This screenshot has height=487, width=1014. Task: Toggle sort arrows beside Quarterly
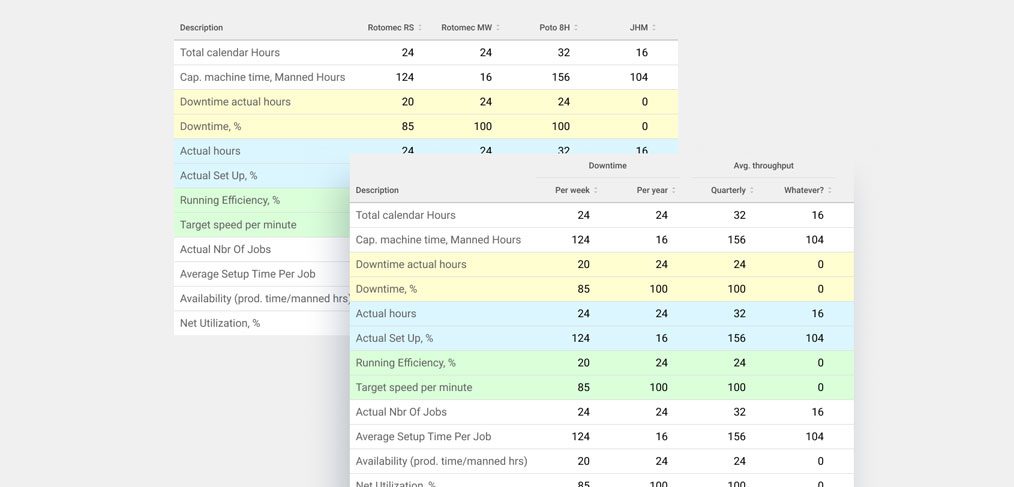coord(751,190)
